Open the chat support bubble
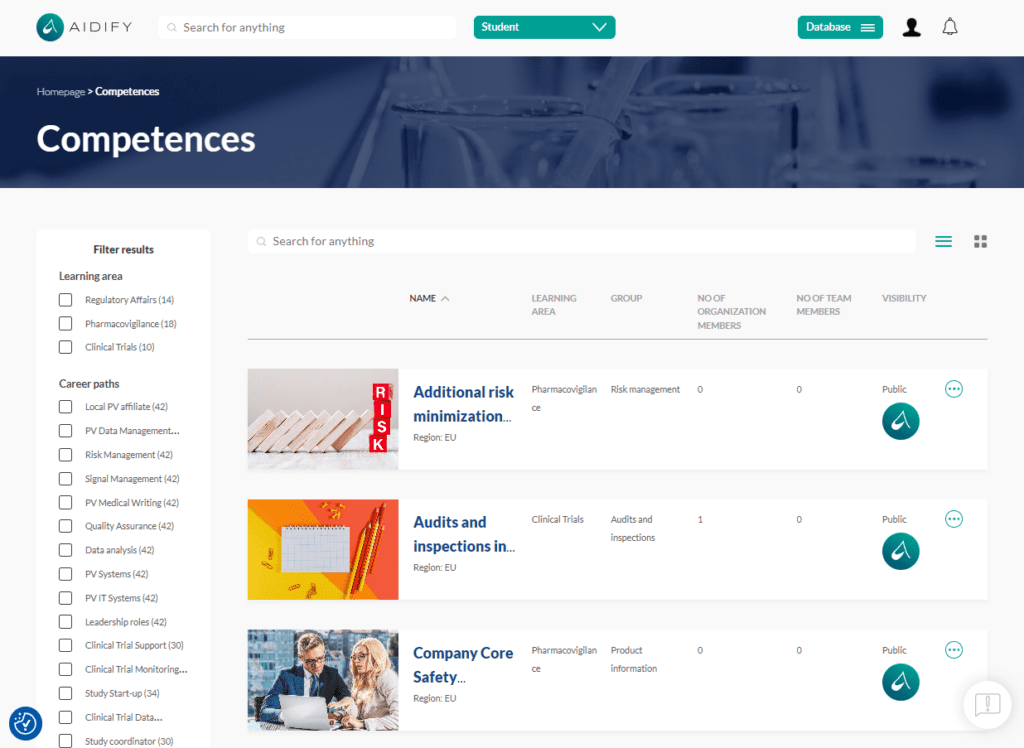Viewport: 1024px width, 748px height. pyautogui.click(x=986, y=705)
